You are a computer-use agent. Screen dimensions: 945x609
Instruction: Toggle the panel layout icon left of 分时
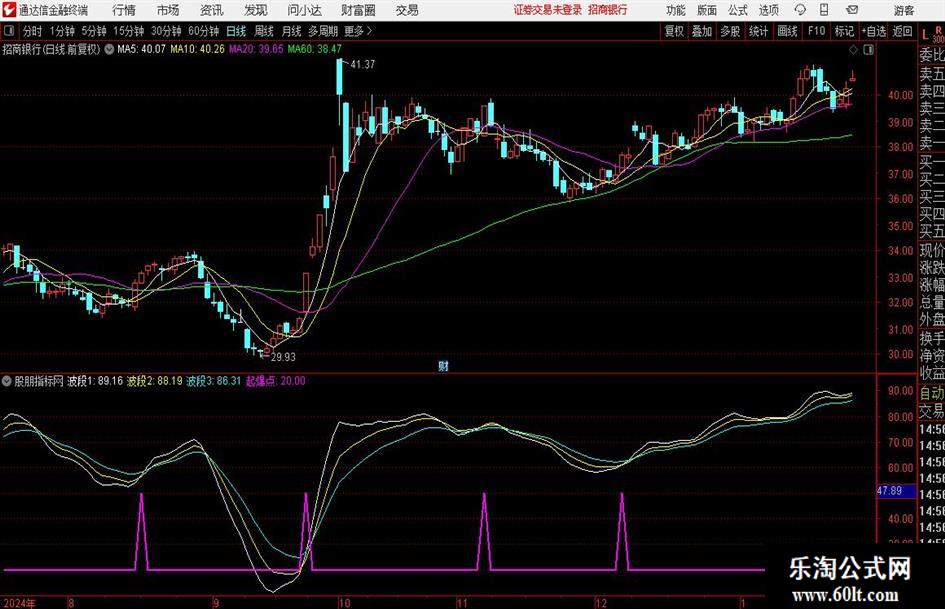(8, 31)
